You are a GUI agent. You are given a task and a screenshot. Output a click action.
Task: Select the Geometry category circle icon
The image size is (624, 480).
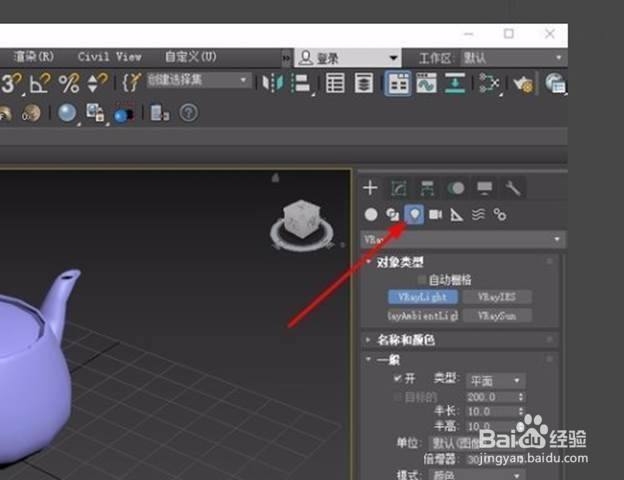(371, 215)
